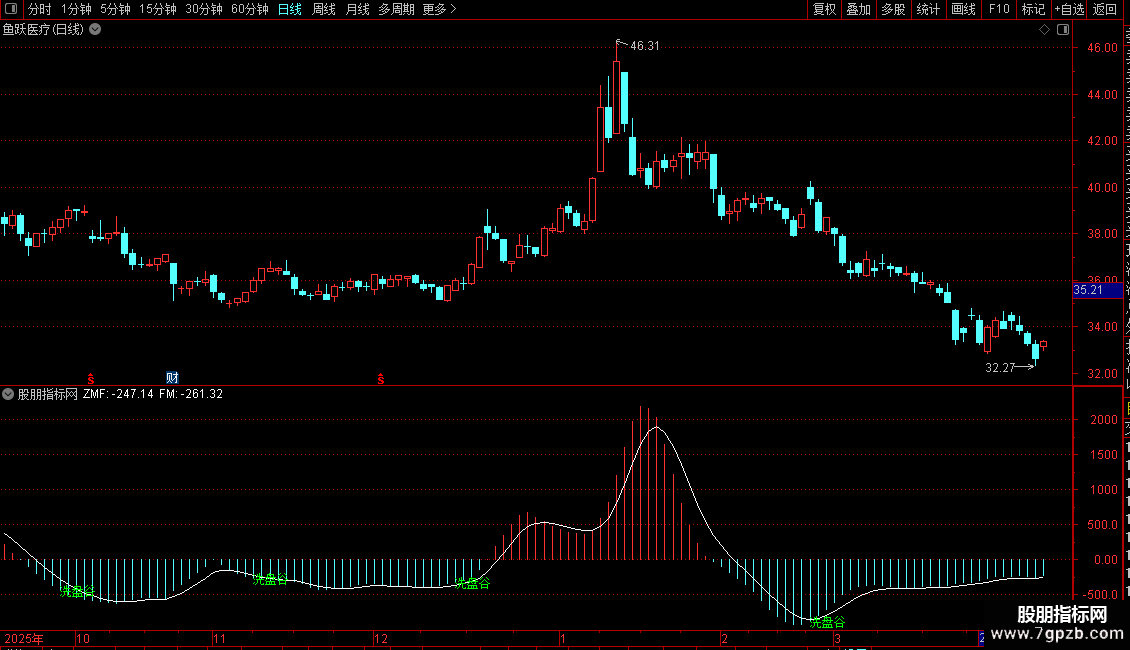Open the 画线 drawing tools
The height and width of the screenshot is (650, 1130).
click(964, 9)
